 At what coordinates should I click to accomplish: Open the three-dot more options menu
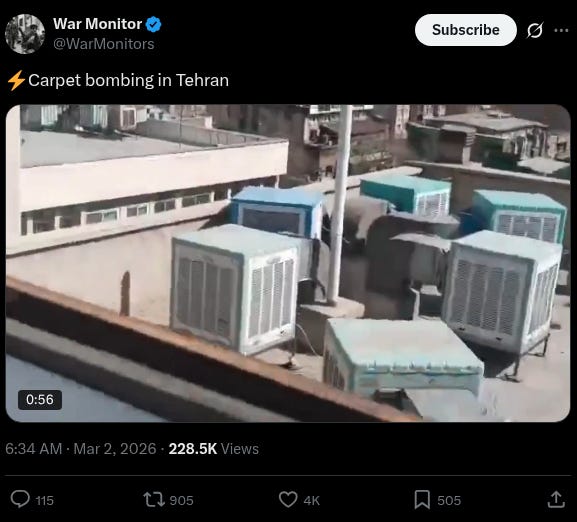(561, 31)
